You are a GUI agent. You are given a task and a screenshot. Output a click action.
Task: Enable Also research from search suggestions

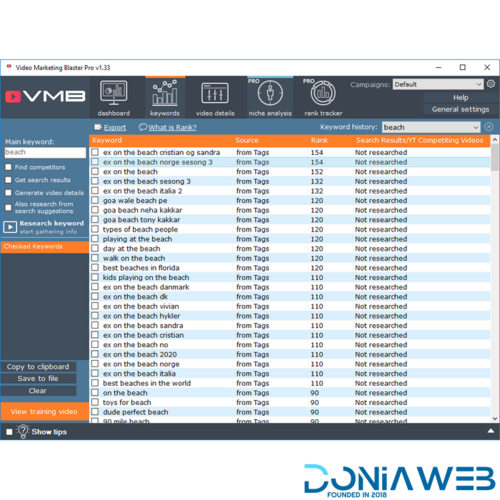coord(8,207)
